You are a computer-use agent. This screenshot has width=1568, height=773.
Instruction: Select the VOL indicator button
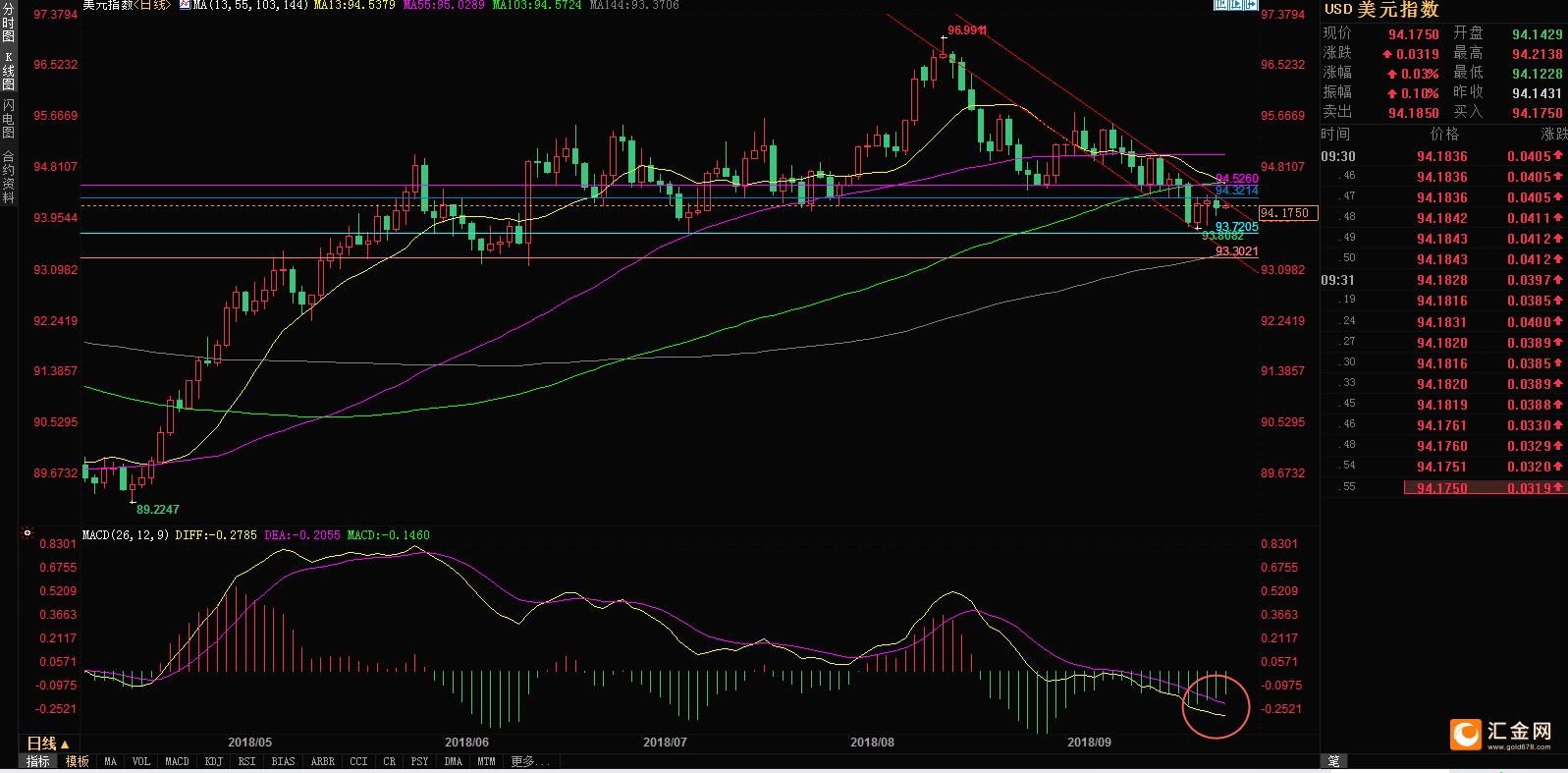[x=141, y=761]
